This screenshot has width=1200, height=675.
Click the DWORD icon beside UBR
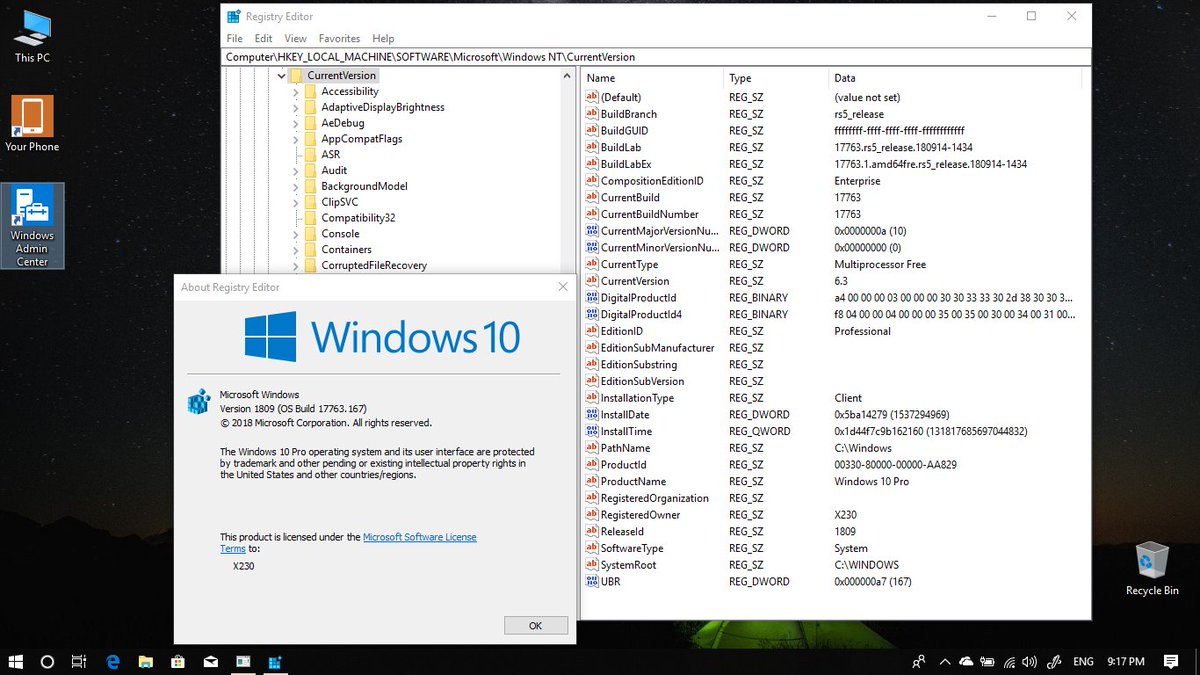[x=591, y=581]
